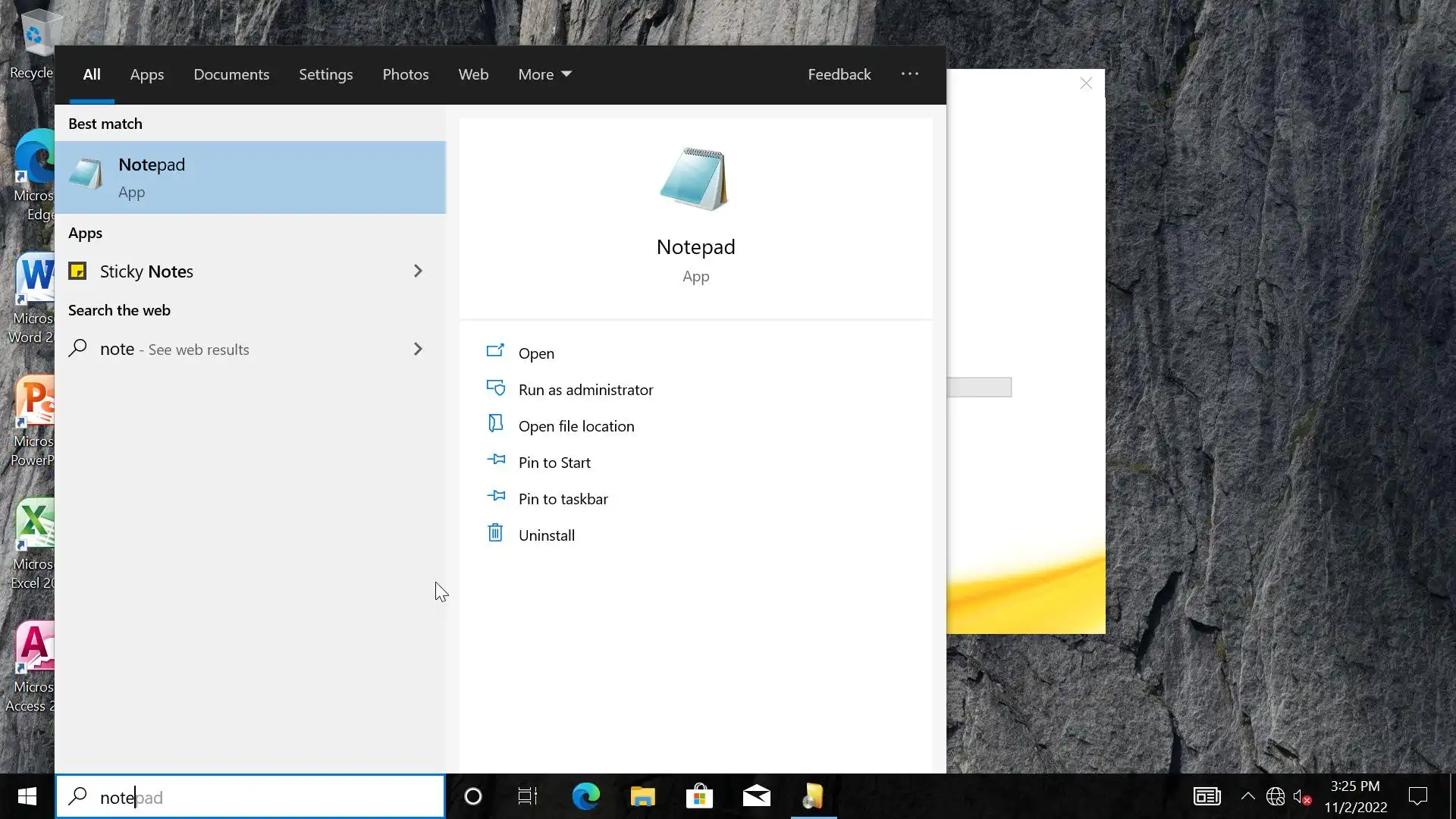Open the Mail app in the taskbar
The height and width of the screenshot is (819, 1456).
pyautogui.click(x=756, y=796)
